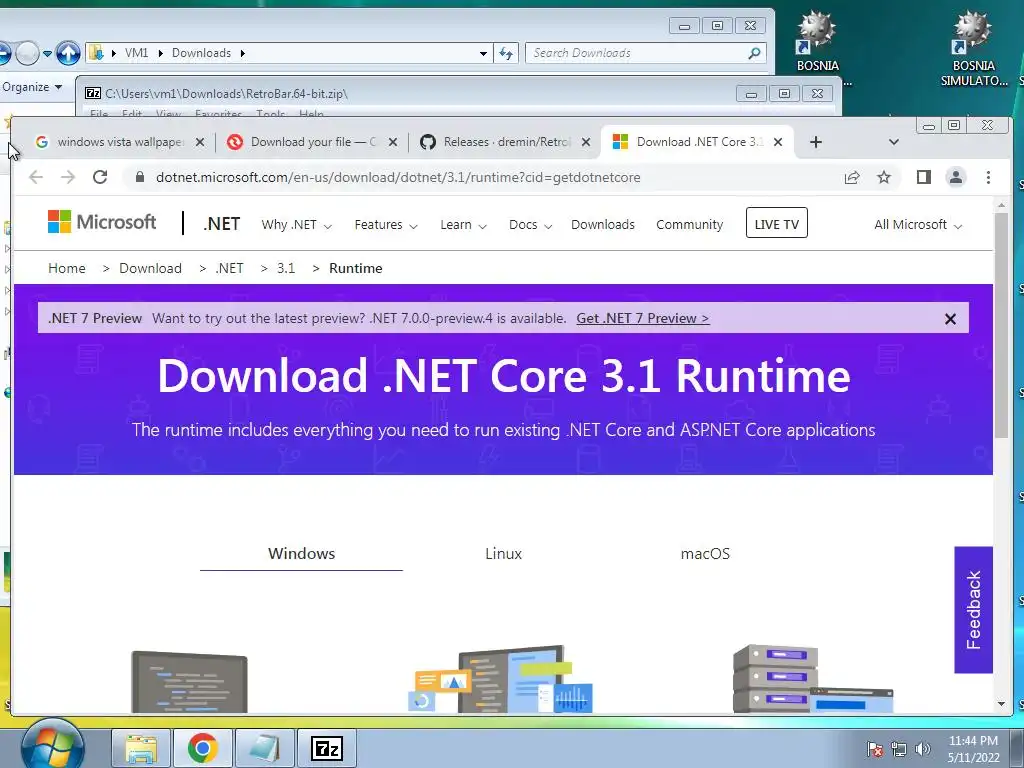Open network tray icon
The width and height of the screenshot is (1024, 768).
[899, 749]
